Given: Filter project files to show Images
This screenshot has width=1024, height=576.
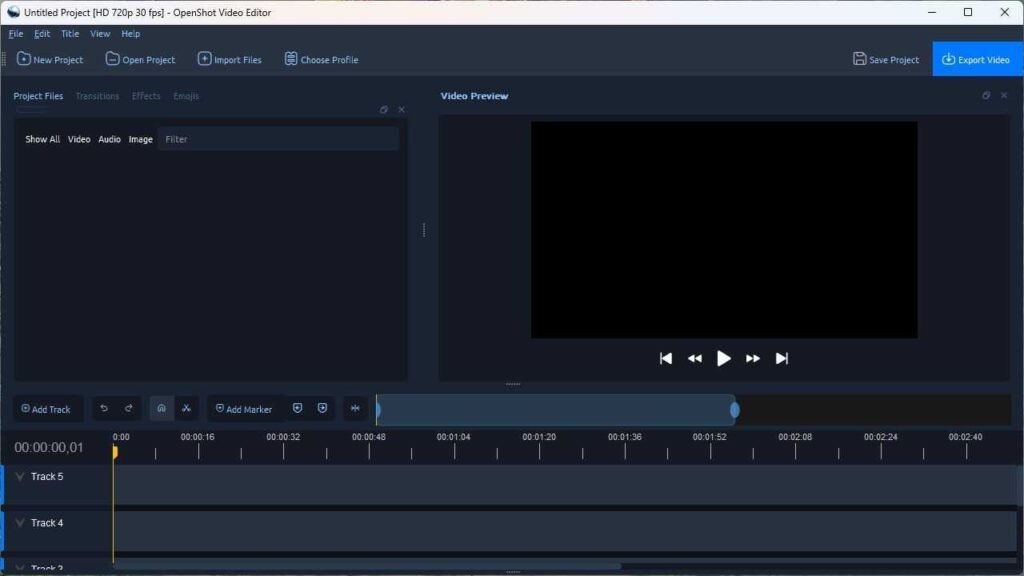Looking at the screenshot, I should point(140,139).
